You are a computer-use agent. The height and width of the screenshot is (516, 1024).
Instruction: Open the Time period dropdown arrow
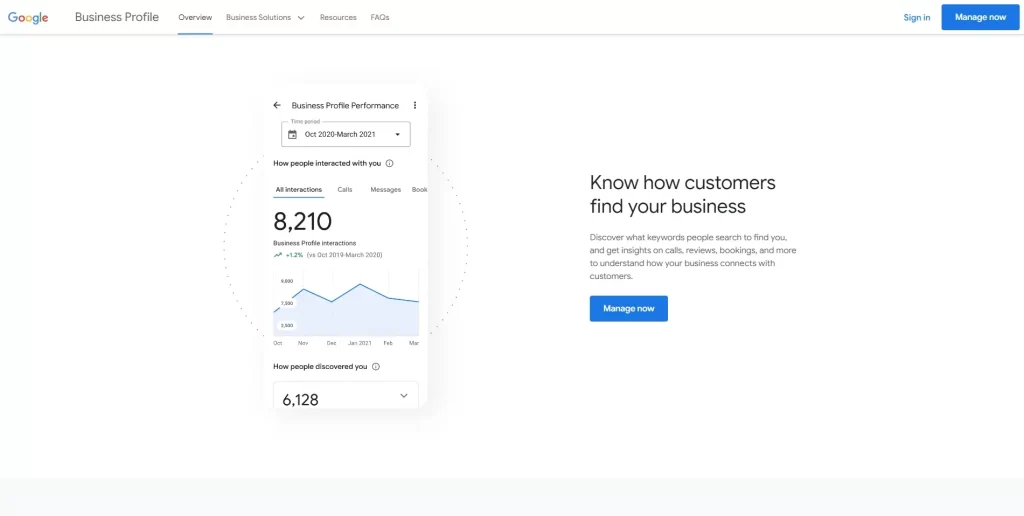[x=397, y=135]
